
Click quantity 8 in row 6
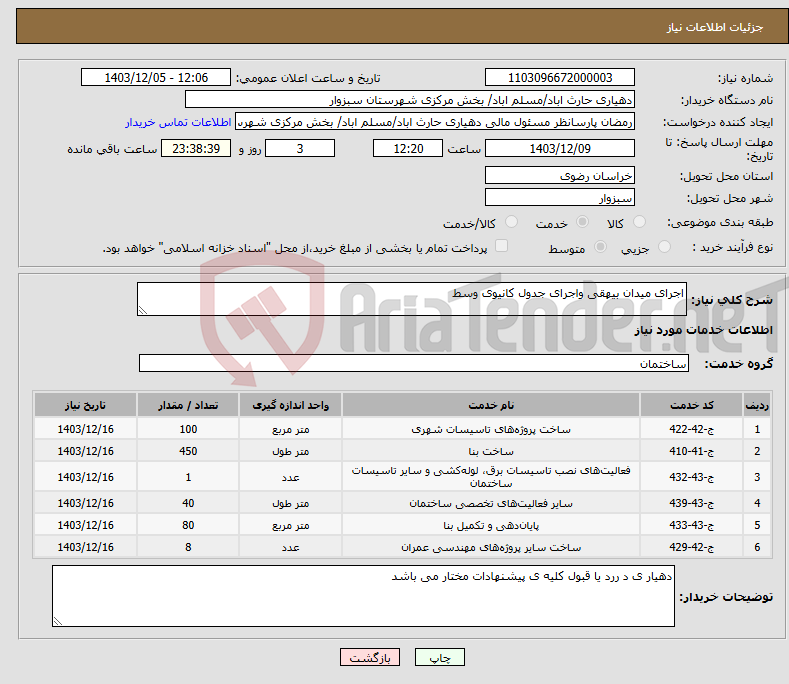[188, 547]
